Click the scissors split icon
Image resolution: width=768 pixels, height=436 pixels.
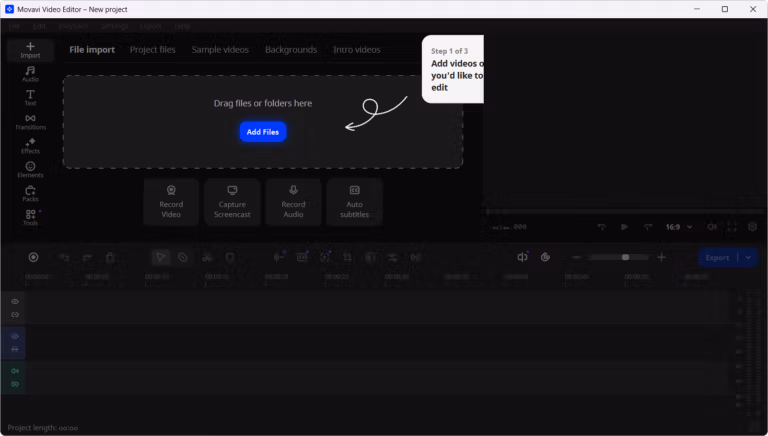click(207, 257)
